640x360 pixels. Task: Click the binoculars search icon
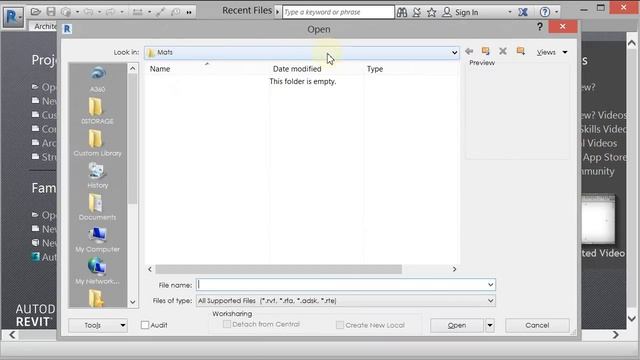point(402,12)
